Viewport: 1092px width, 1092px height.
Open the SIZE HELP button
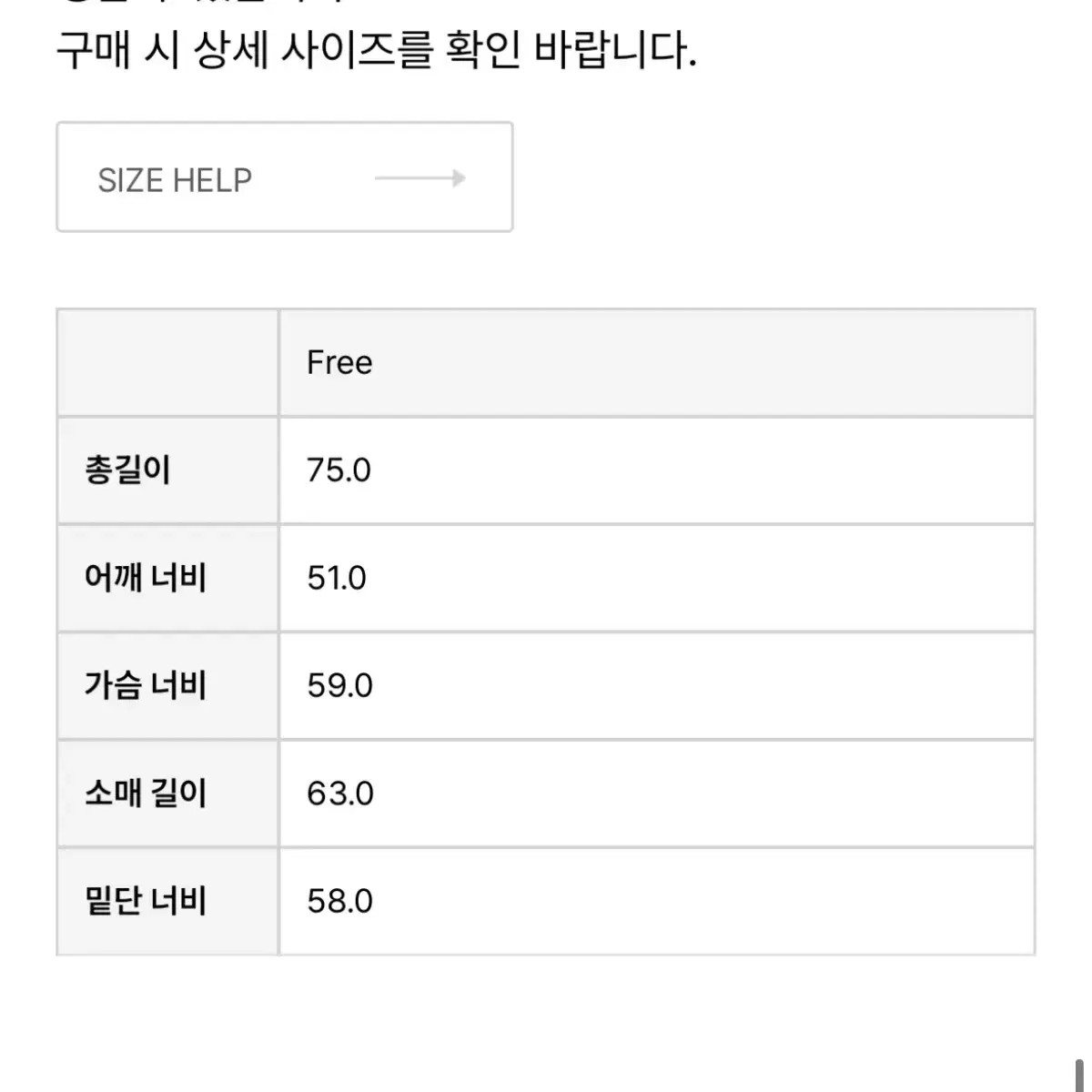point(285,177)
